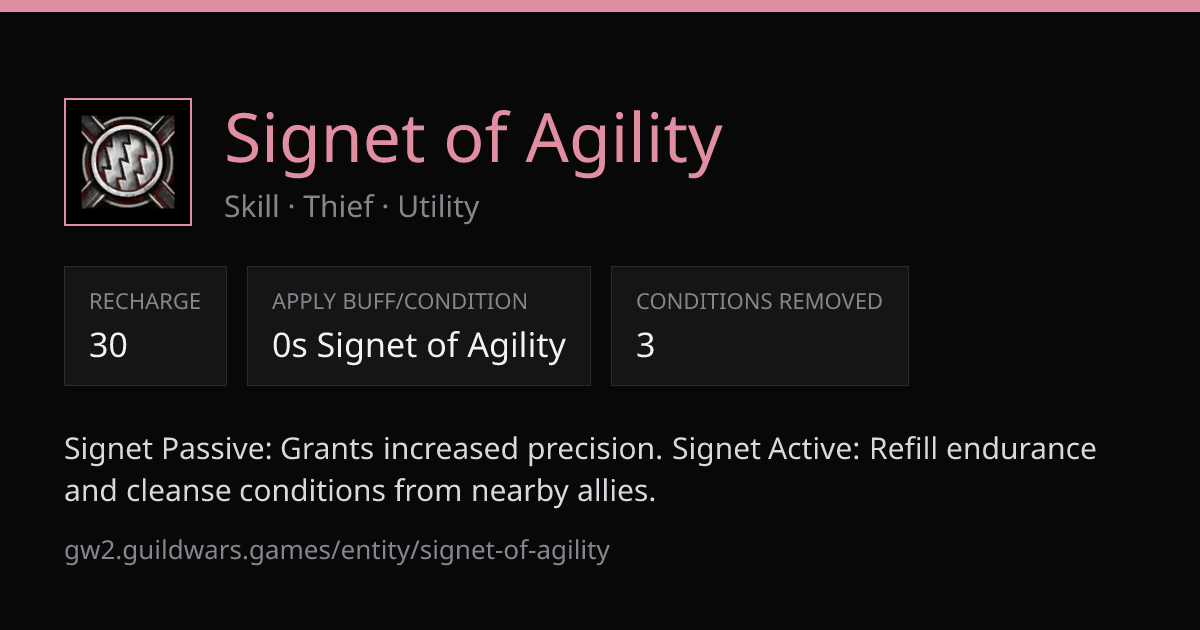Screen dimensions: 1200x630
Task: Click the CONDITIONS REMOVED label
Action: pyautogui.click(x=759, y=301)
